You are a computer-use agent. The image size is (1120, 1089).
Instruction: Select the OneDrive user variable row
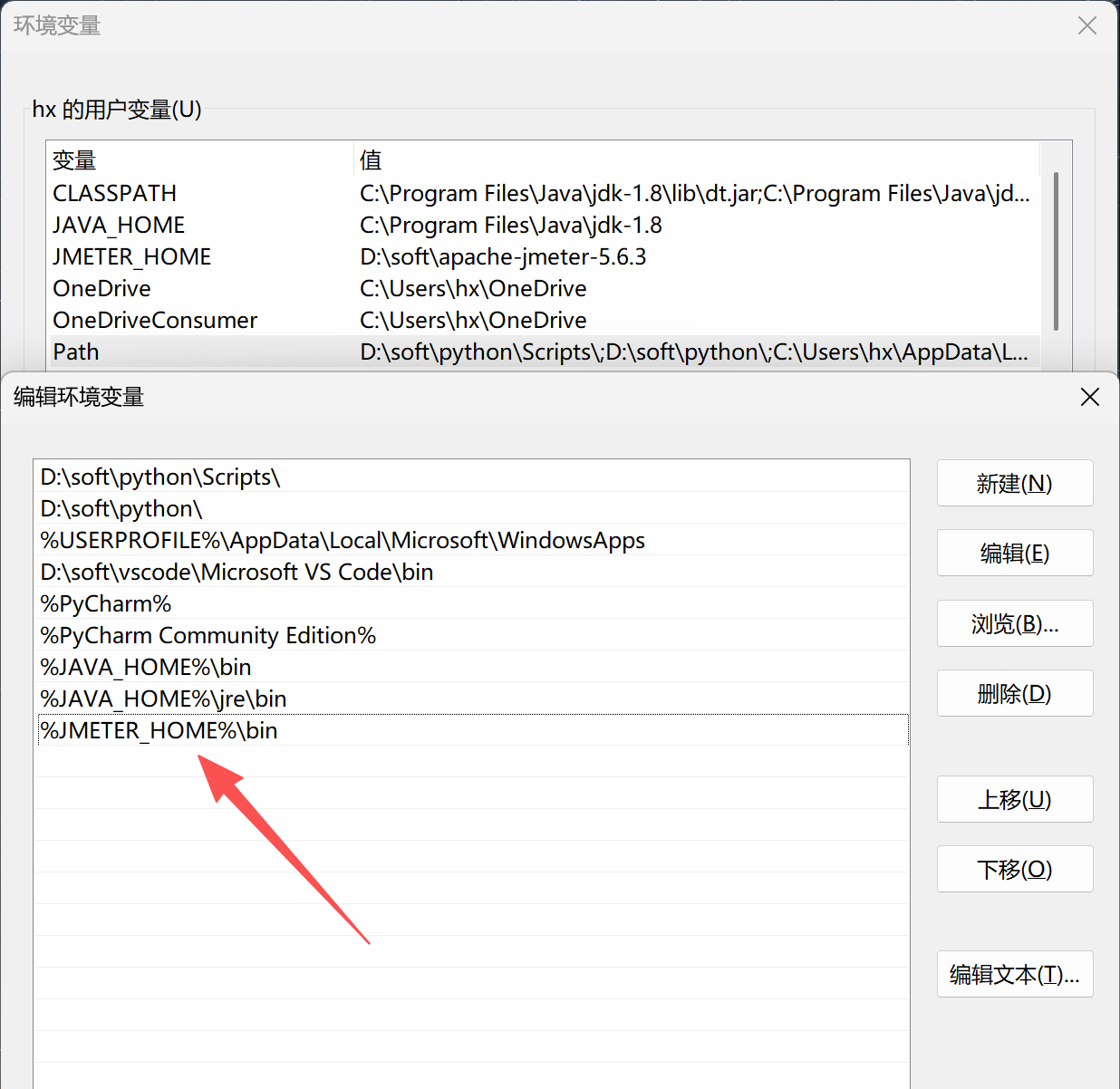(x=544, y=288)
